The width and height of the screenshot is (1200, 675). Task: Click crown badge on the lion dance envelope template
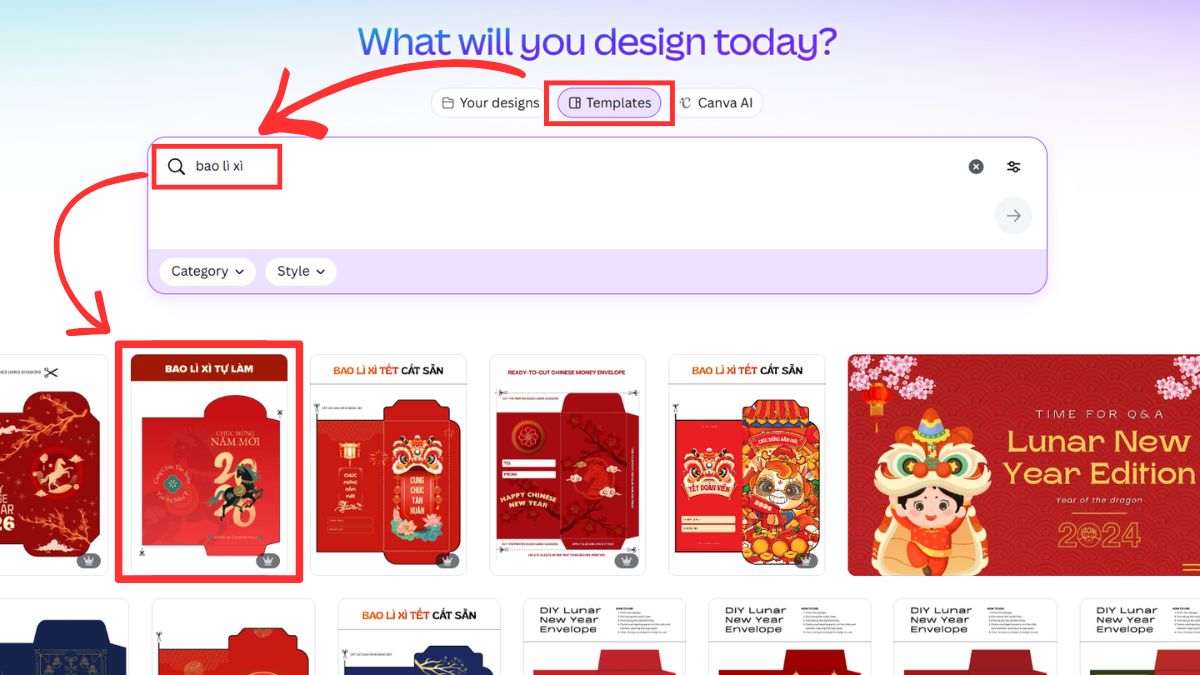[447, 560]
